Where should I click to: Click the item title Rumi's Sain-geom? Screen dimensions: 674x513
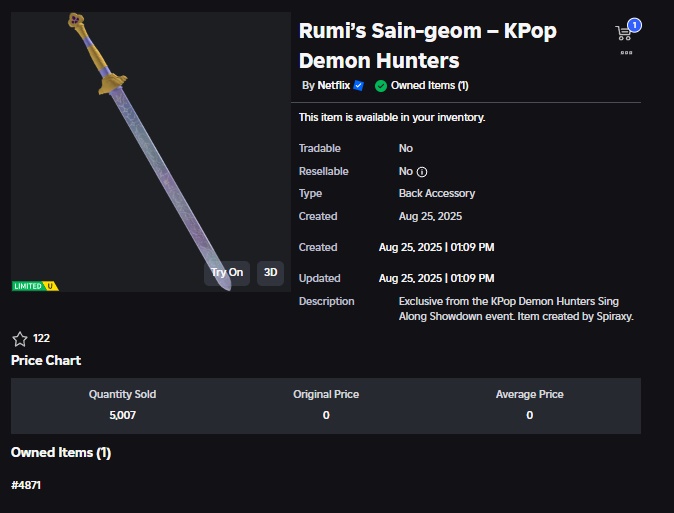pos(427,46)
